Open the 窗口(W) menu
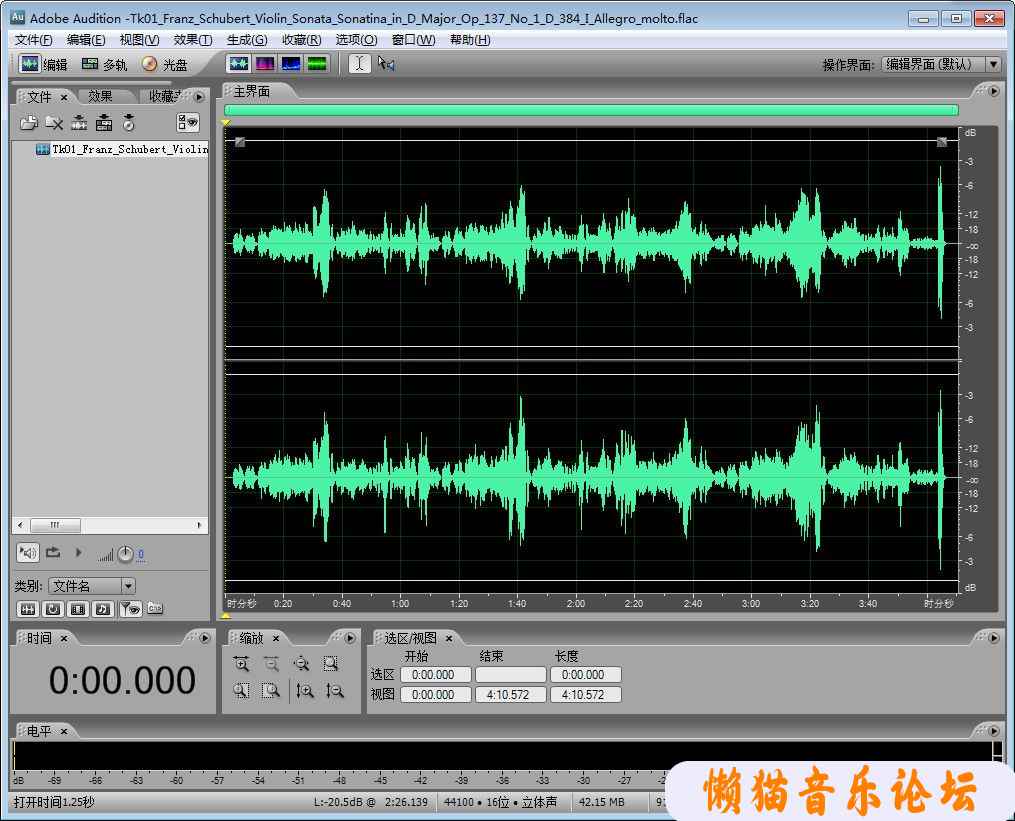 tap(414, 40)
